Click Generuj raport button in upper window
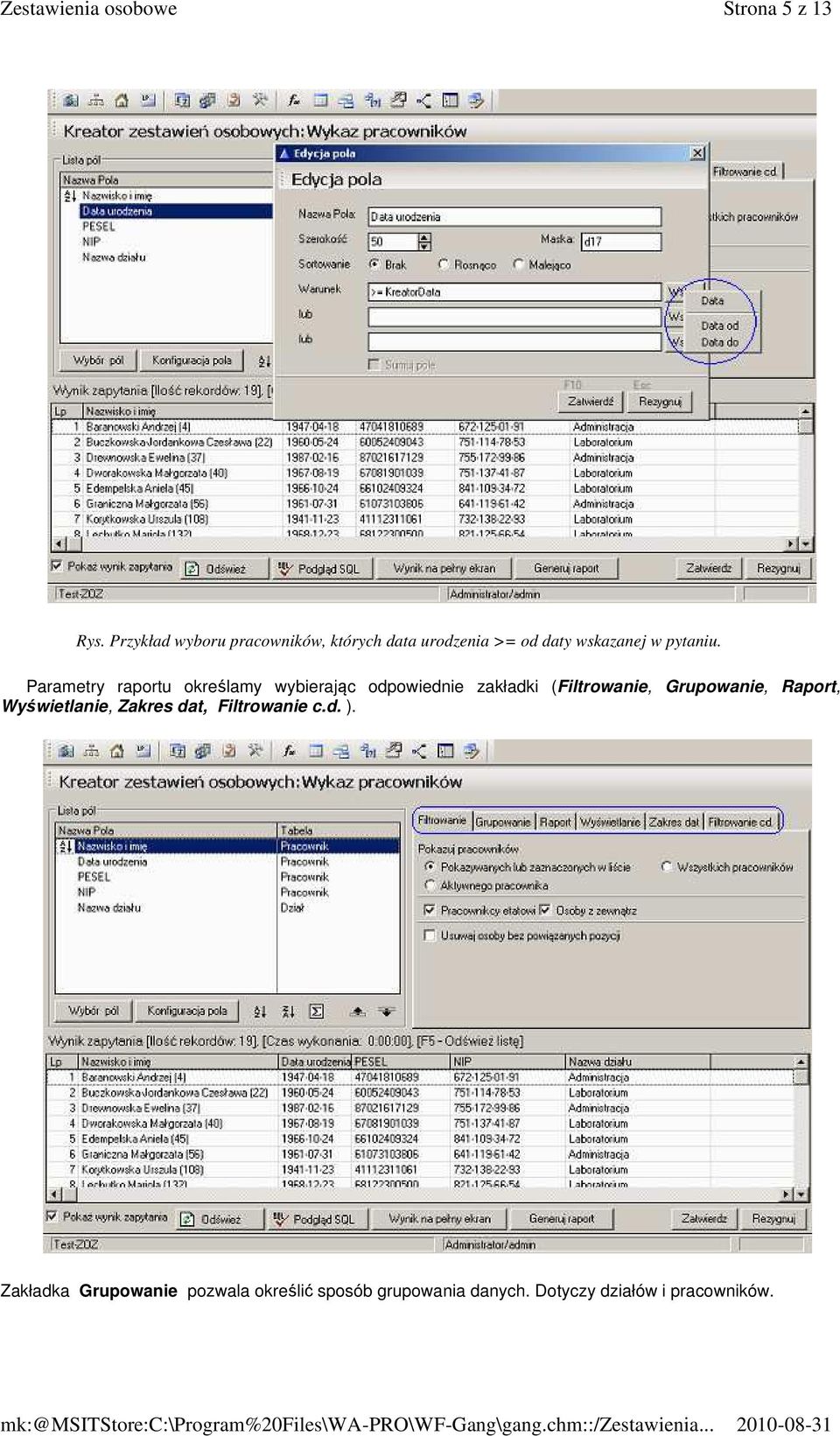This screenshot has width=840, height=1436. click(566, 568)
